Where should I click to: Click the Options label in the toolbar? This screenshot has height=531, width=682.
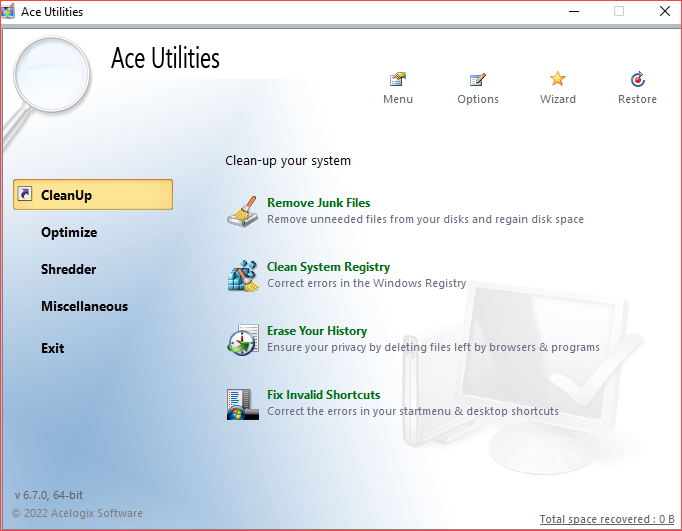pos(478,99)
